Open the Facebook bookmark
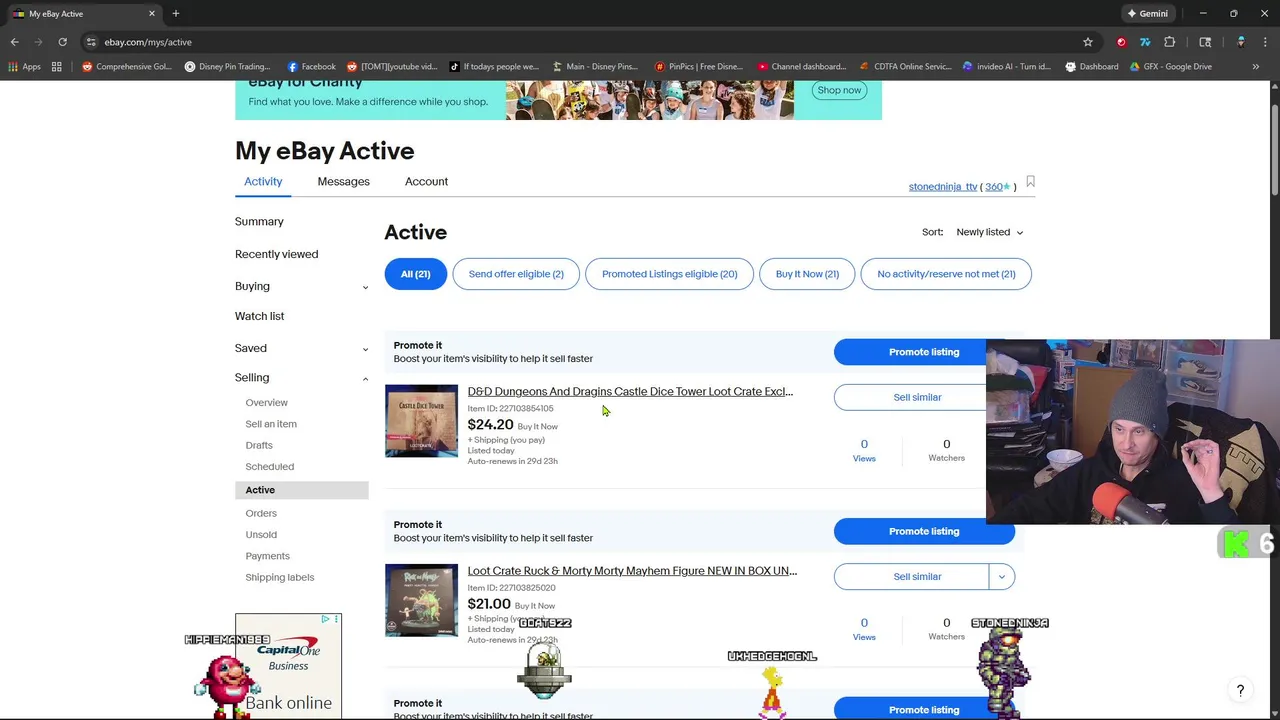This screenshot has height=720, width=1280. click(312, 67)
